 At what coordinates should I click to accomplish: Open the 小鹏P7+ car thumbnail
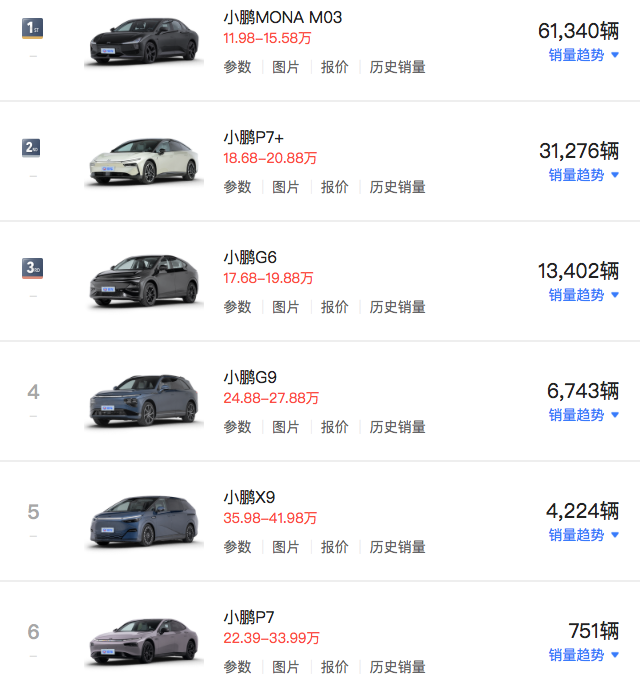[x=144, y=162]
